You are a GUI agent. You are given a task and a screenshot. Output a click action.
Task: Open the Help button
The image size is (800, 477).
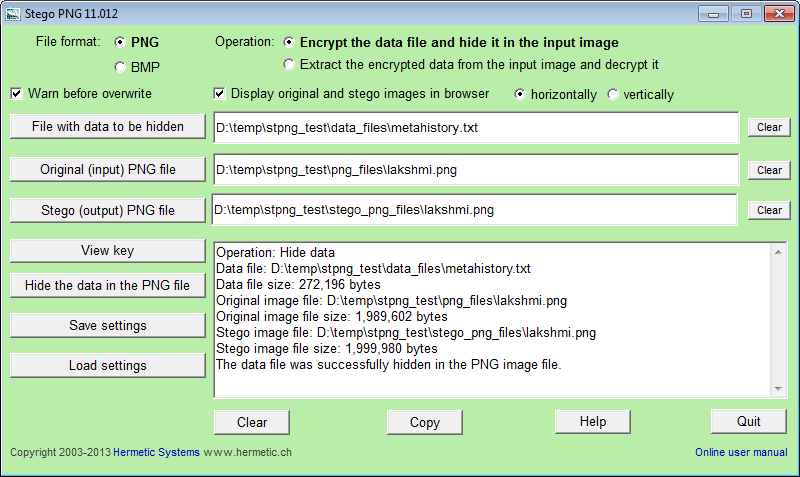tap(592, 421)
